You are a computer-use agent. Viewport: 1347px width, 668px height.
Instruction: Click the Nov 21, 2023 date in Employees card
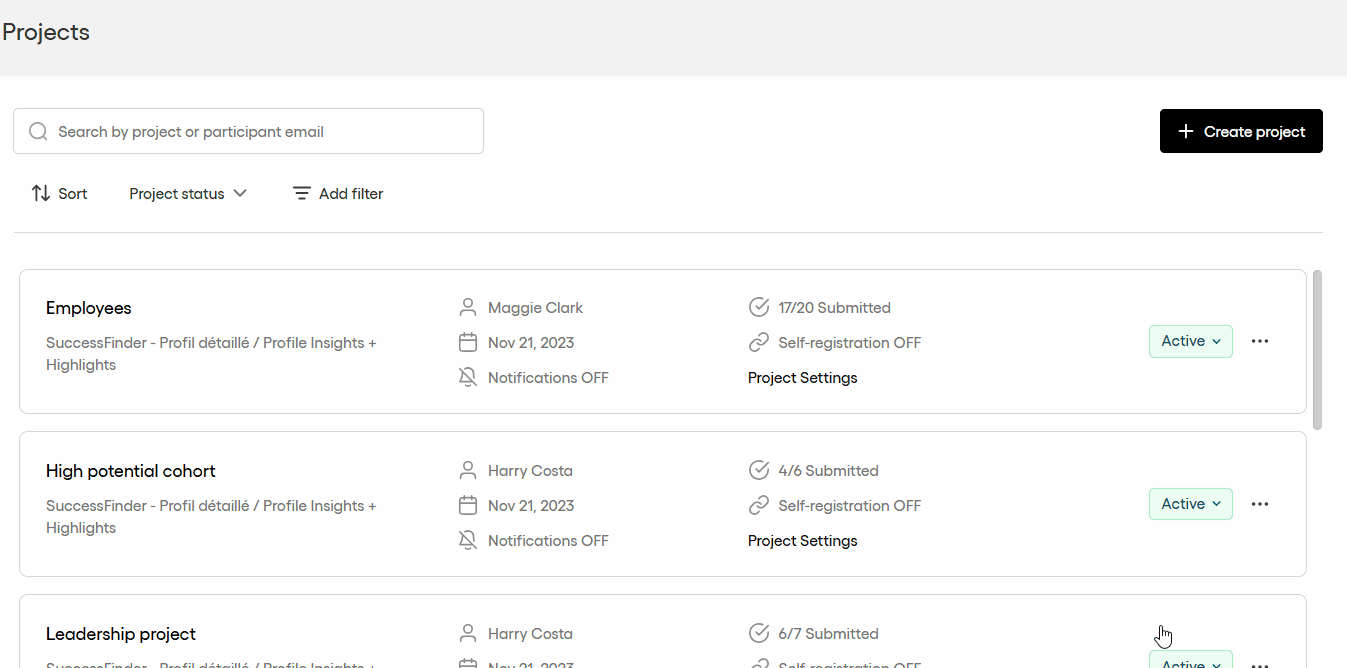531,343
